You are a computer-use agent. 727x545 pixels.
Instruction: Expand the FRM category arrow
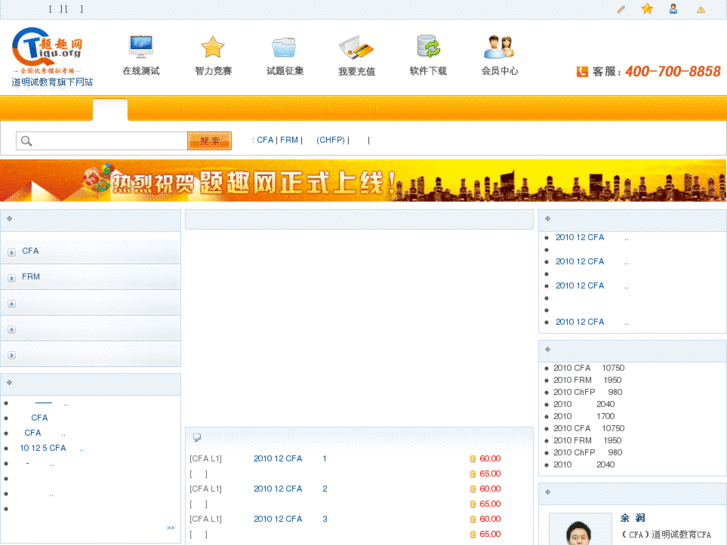click(x=12, y=278)
